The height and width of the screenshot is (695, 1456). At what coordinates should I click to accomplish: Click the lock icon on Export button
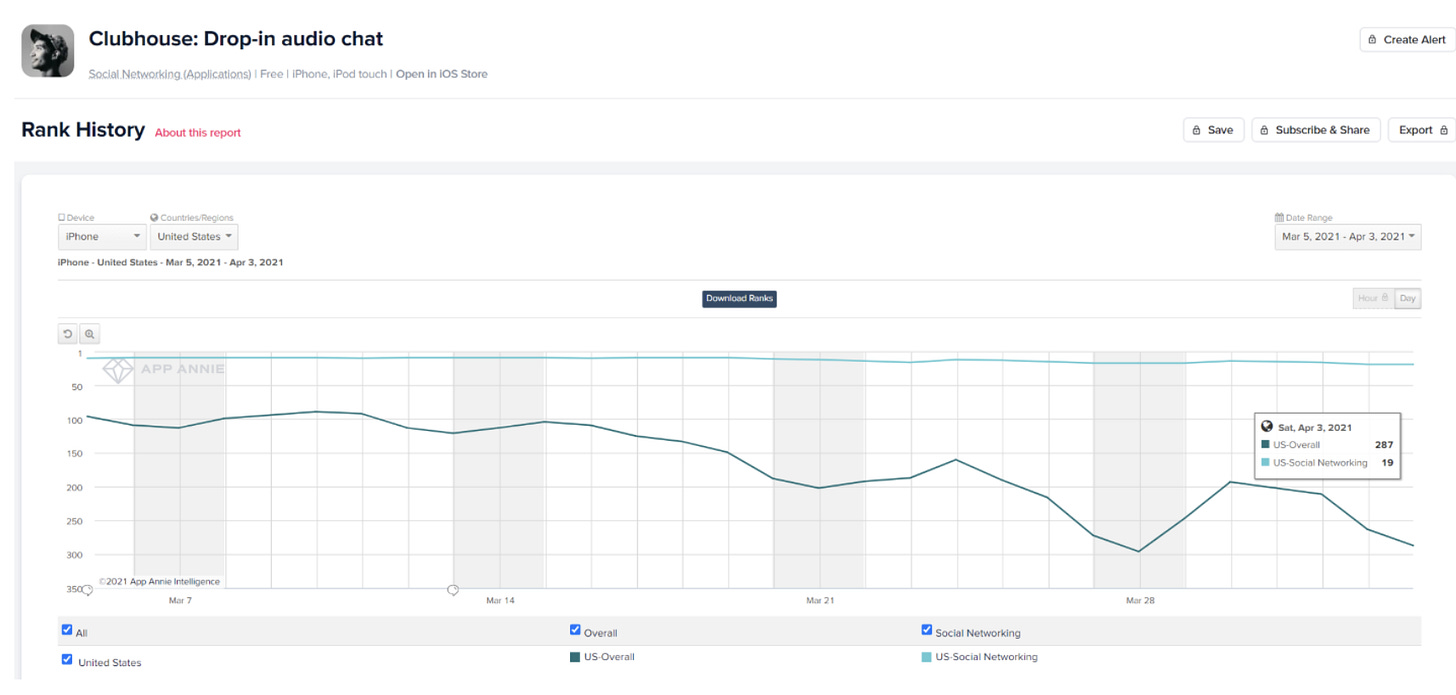pyautogui.click(x=1443, y=131)
